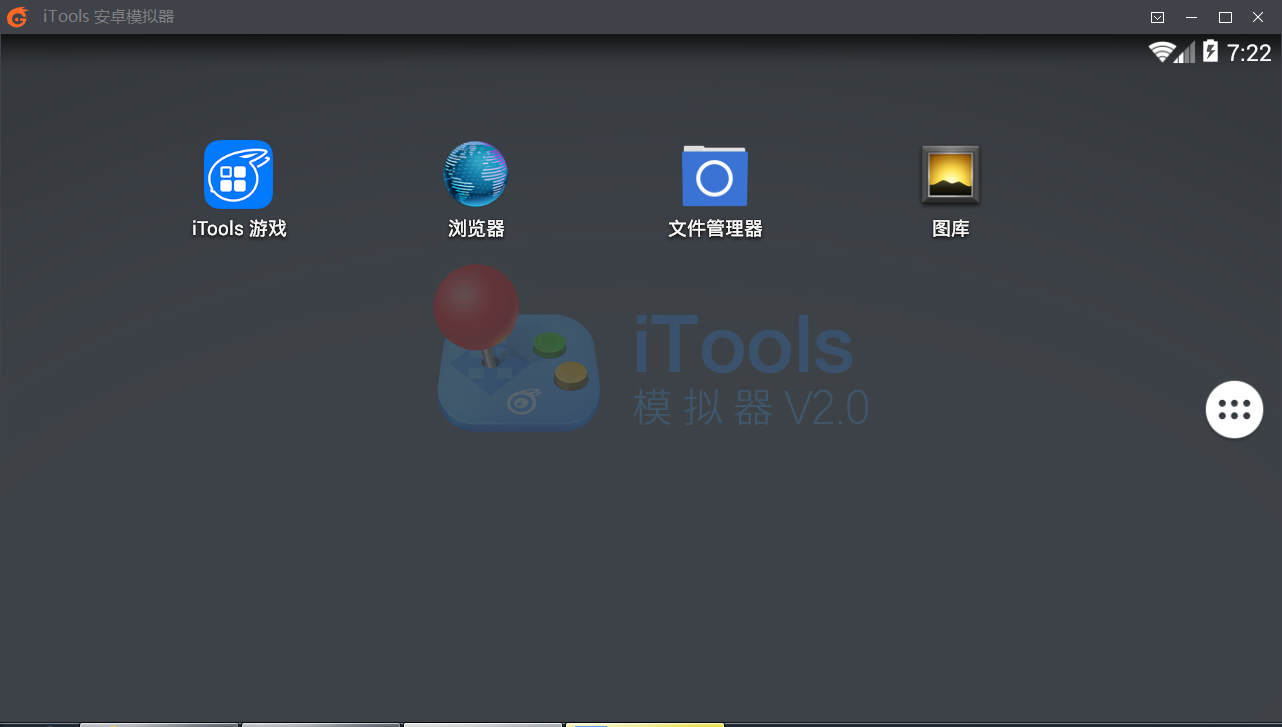This screenshot has height=727, width=1282.
Task: Click the cellular signal strength icon
Action: (1185, 52)
